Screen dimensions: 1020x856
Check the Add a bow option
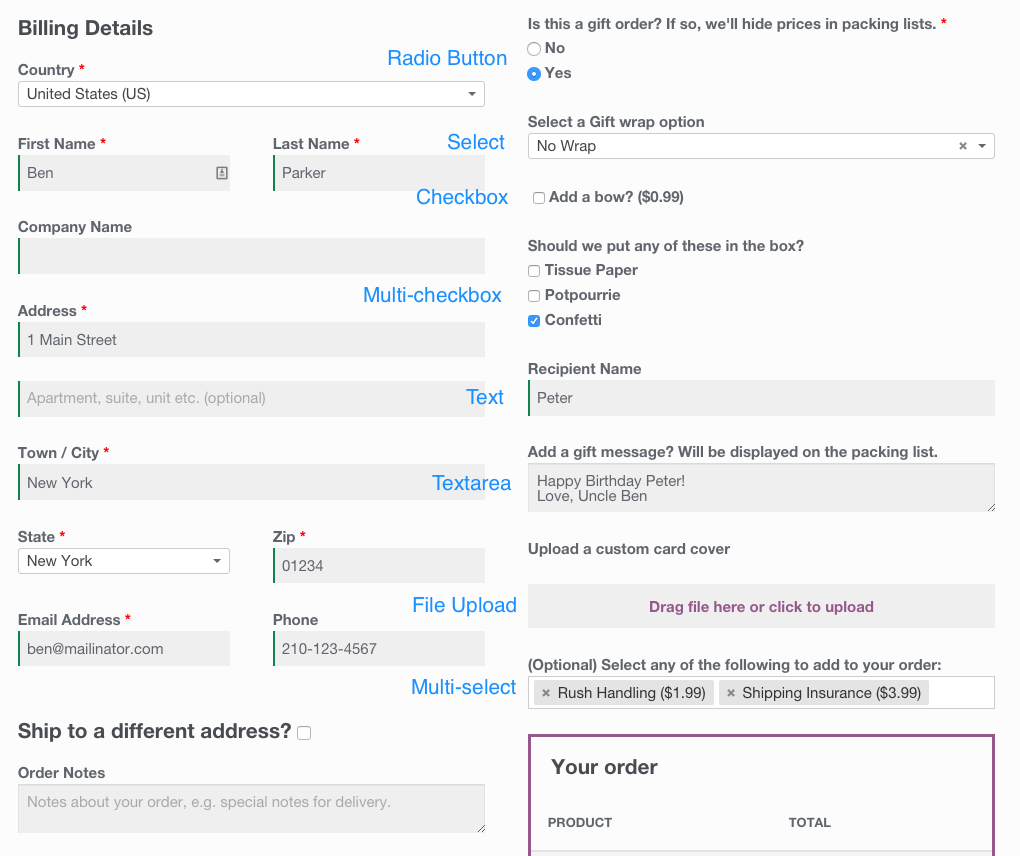tap(539, 198)
